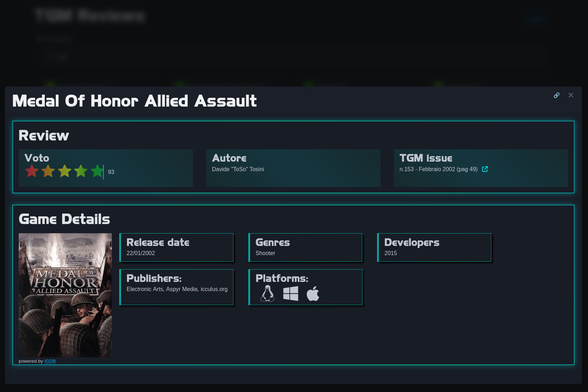Click the Developers card label
The width and height of the screenshot is (588, 392).
point(412,243)
